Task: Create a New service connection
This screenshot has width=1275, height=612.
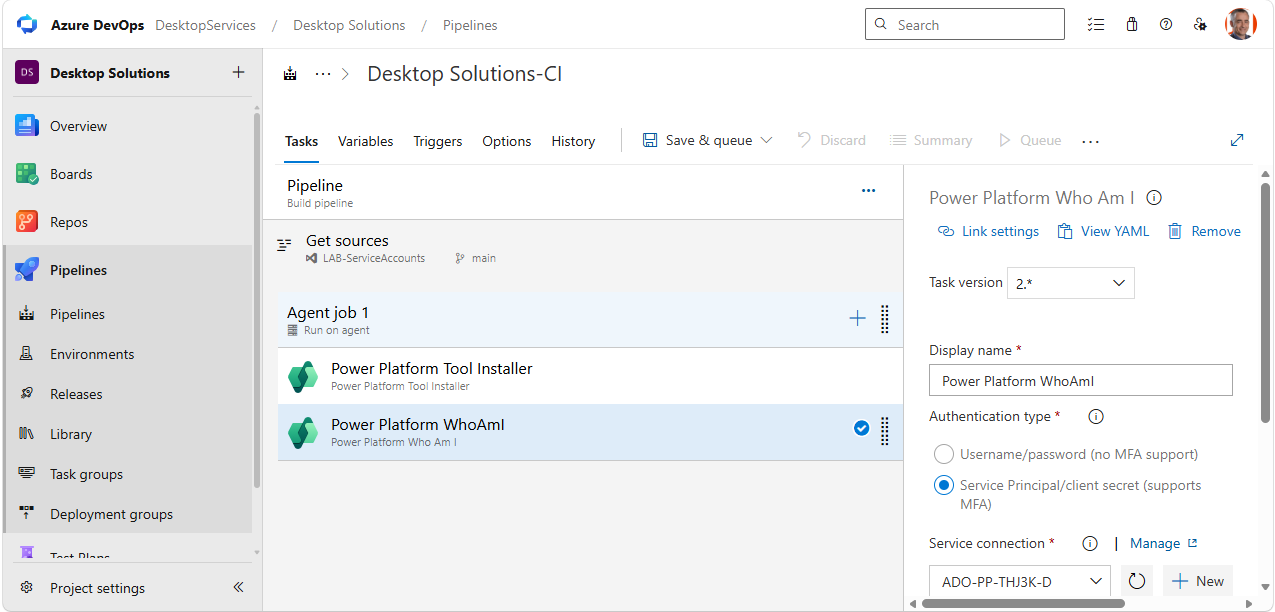Action: click(x=1198, y=581)
